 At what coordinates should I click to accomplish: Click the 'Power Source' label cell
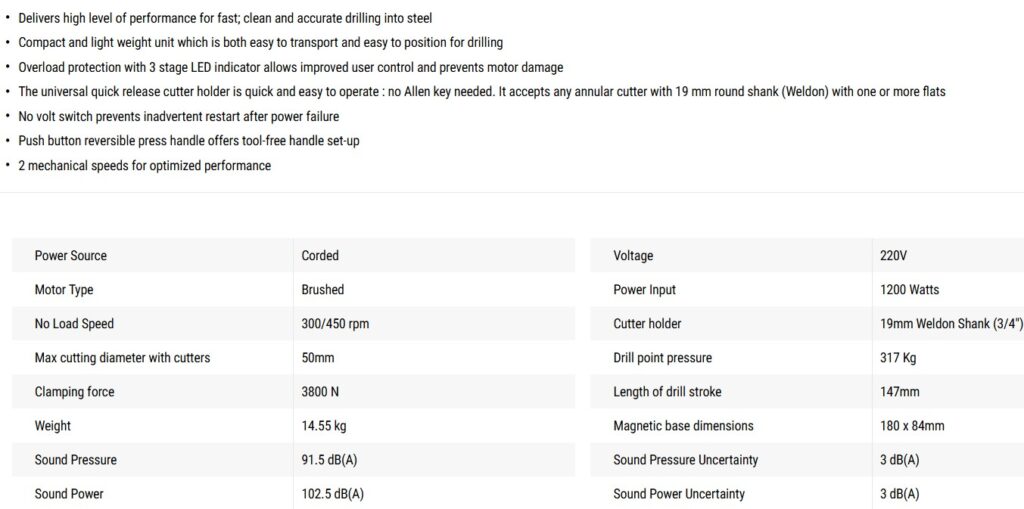(x=71, y=256)
